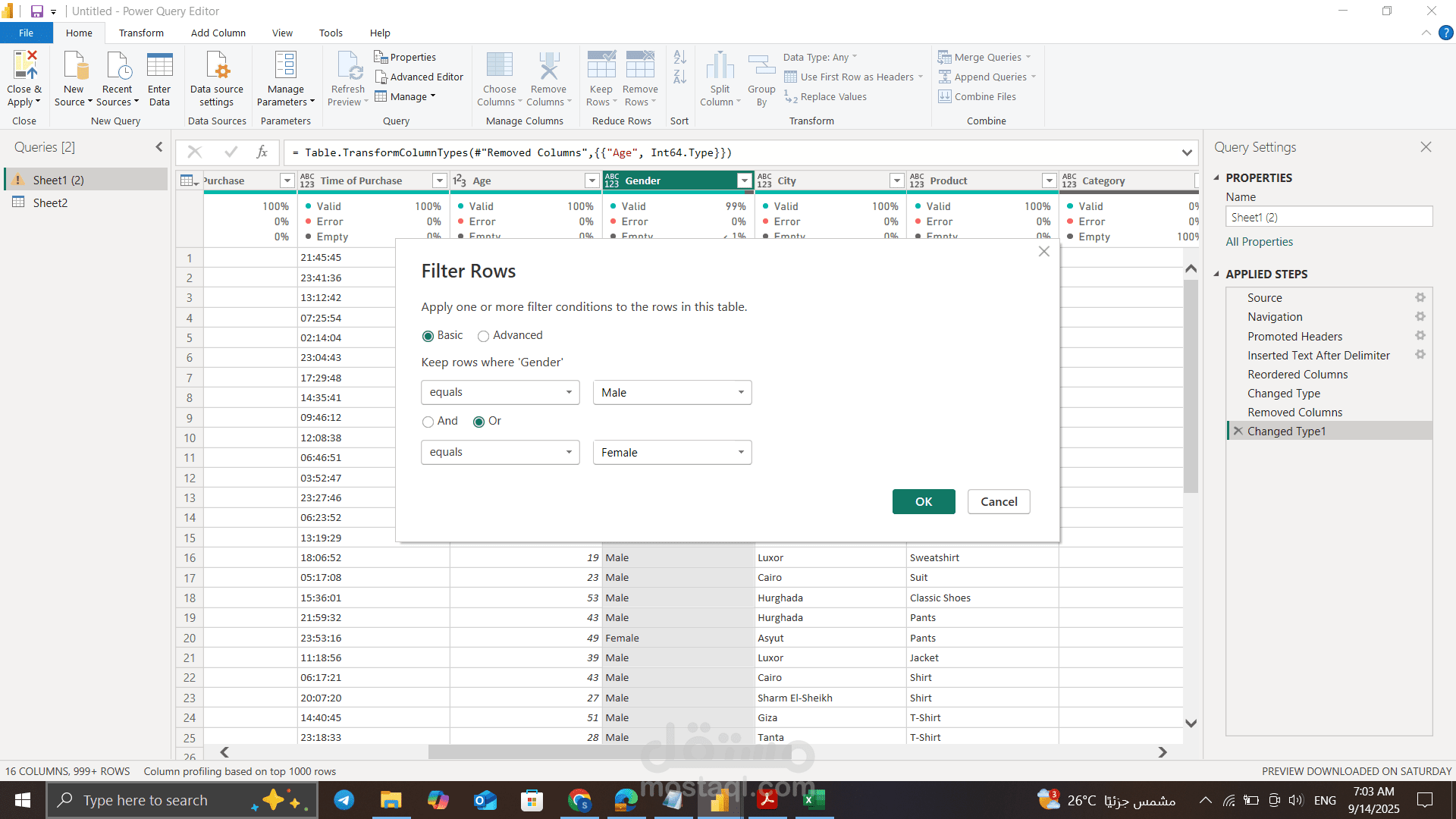1456x819 pixels.
Task: Confirm the filter with OK
Action: pos(923,501)
